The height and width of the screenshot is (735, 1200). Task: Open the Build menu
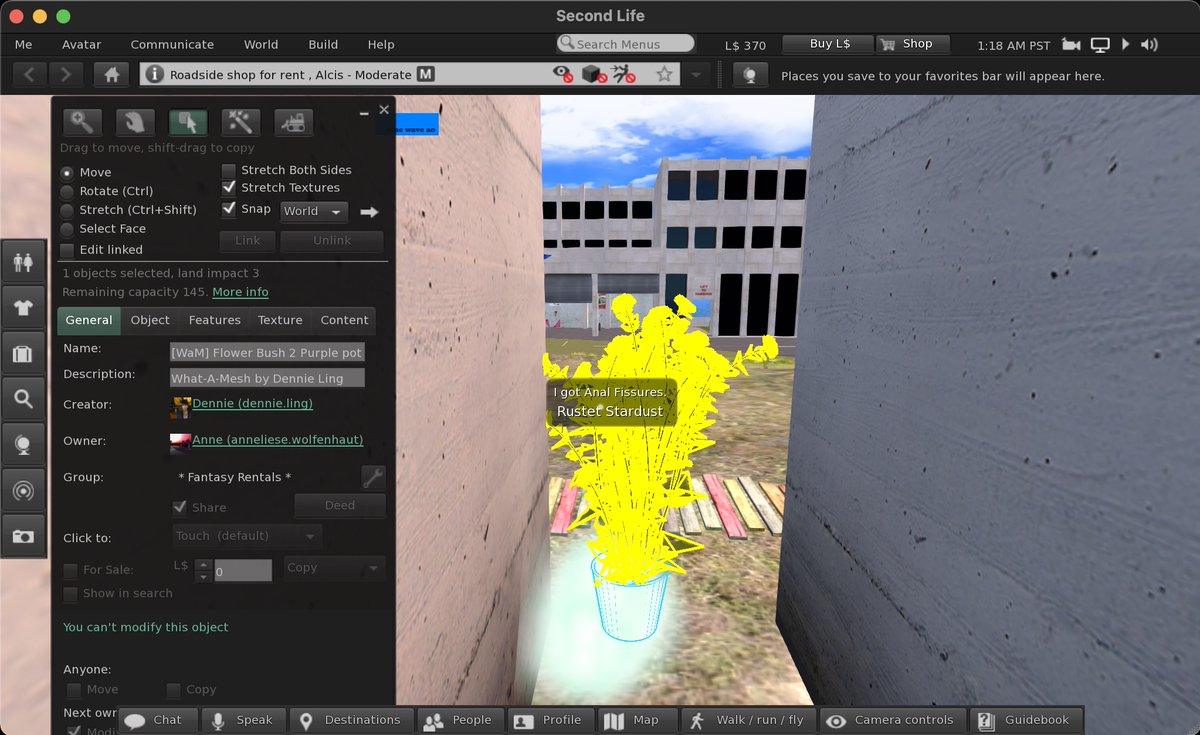coord(323,45)
